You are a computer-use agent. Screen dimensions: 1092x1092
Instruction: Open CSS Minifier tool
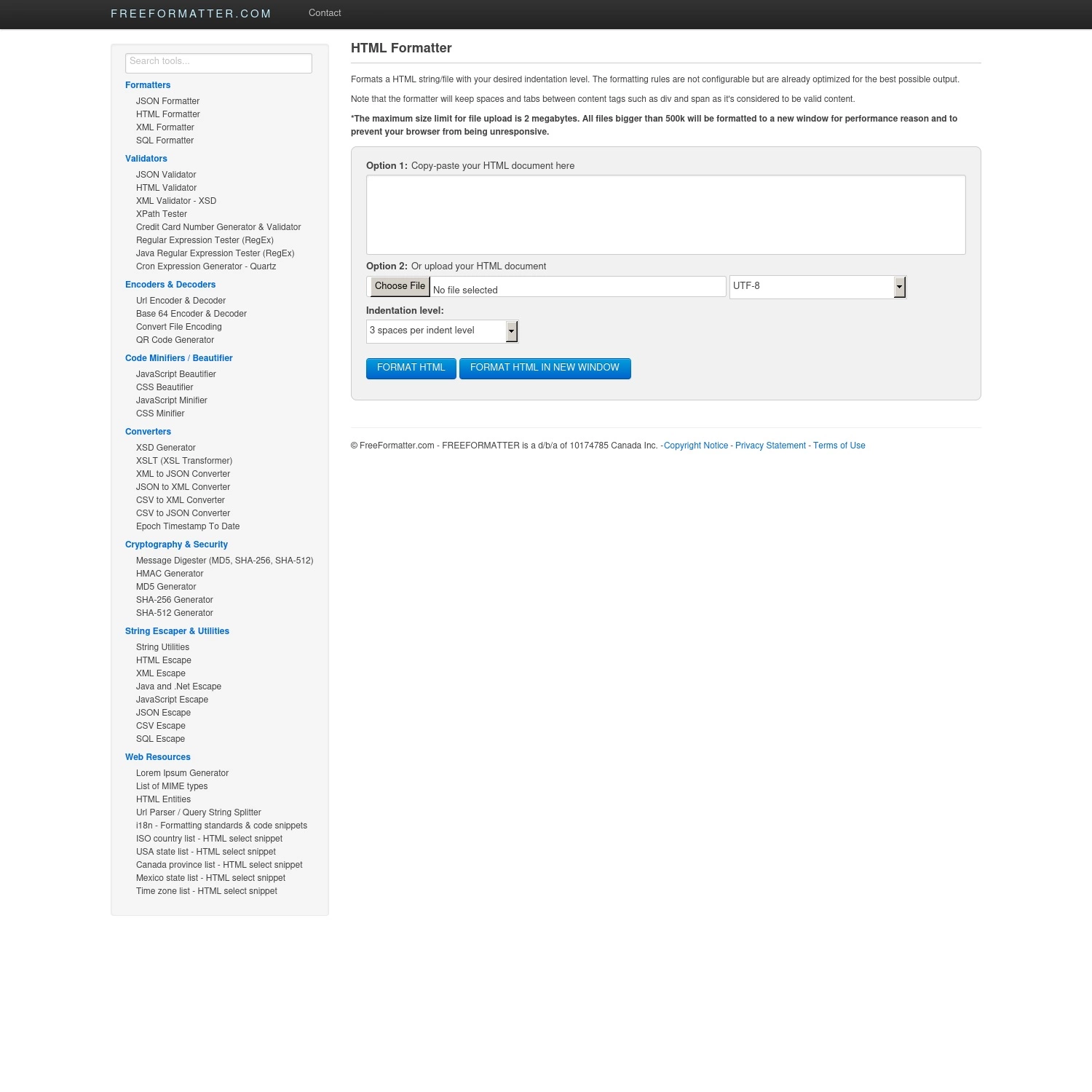pos(160,414)
